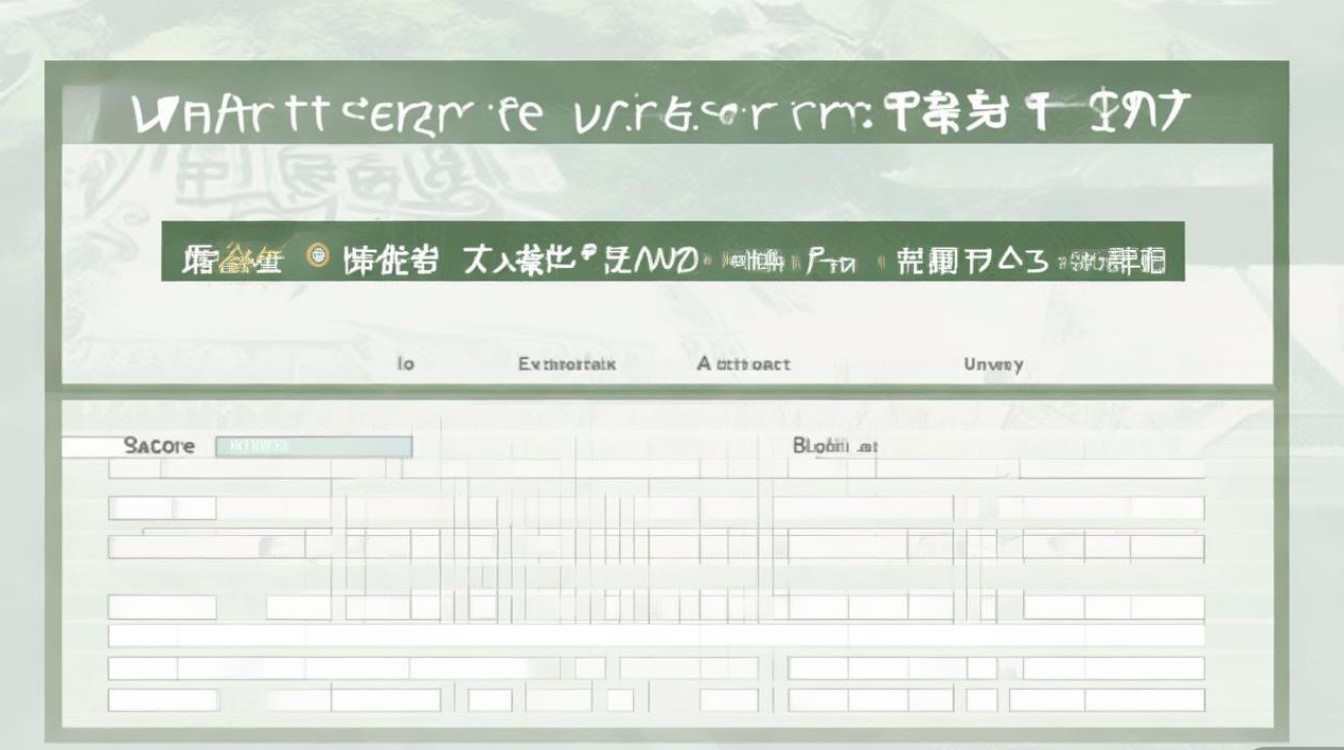Click the teal input field beside "Sacore"

coord(313,446)
